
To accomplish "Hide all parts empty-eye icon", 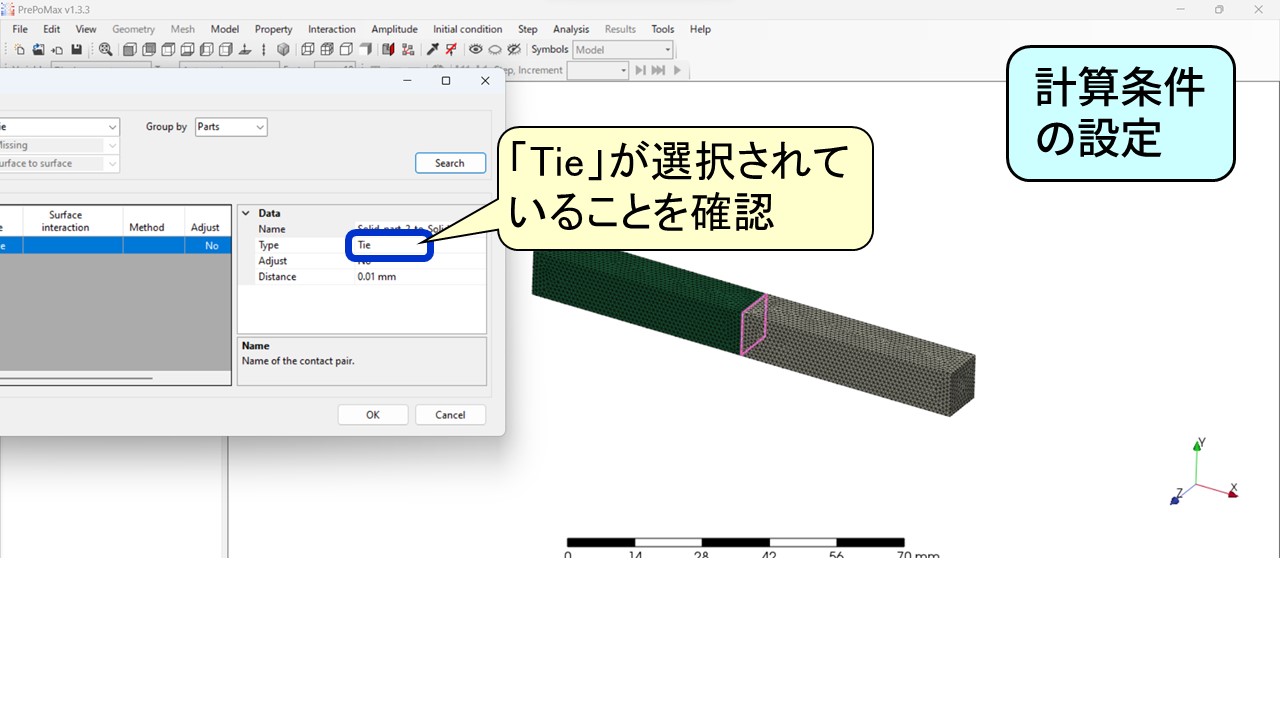I will [x=495, y=49].
